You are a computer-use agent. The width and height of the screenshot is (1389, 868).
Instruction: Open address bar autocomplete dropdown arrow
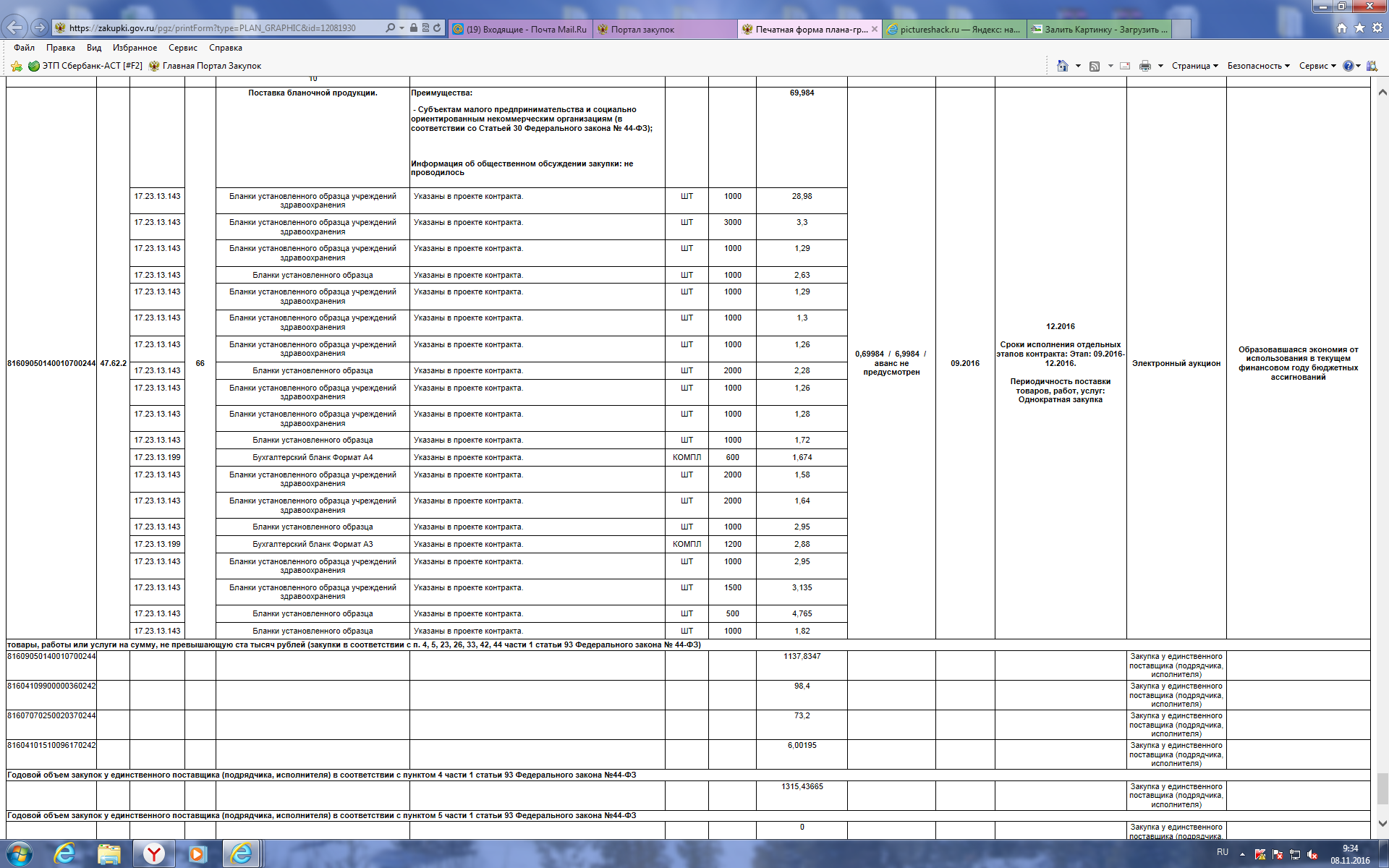tap(402, 27)
